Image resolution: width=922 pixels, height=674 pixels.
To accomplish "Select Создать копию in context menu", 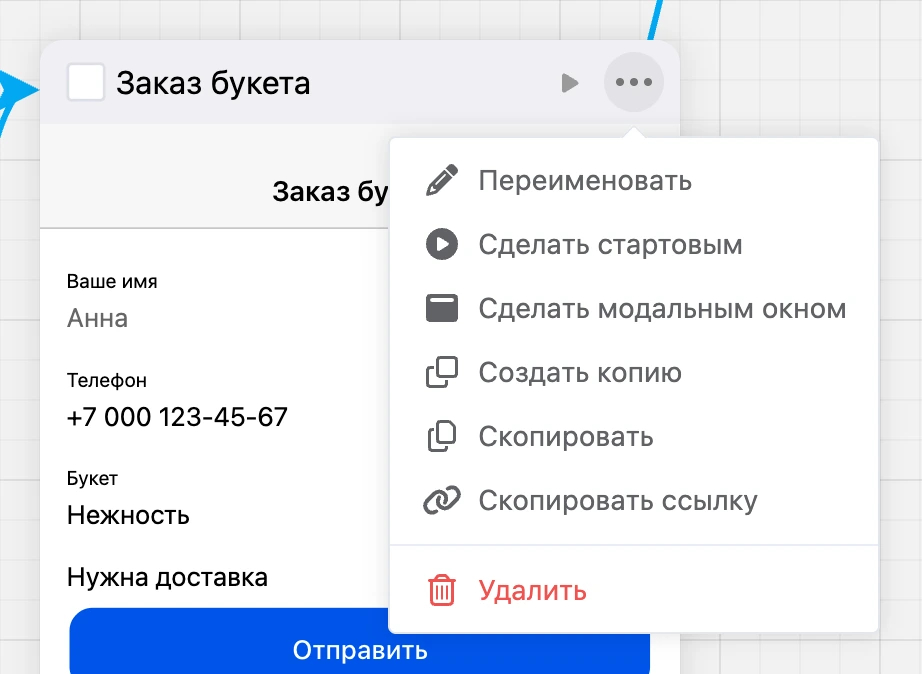I will point(634,373).
